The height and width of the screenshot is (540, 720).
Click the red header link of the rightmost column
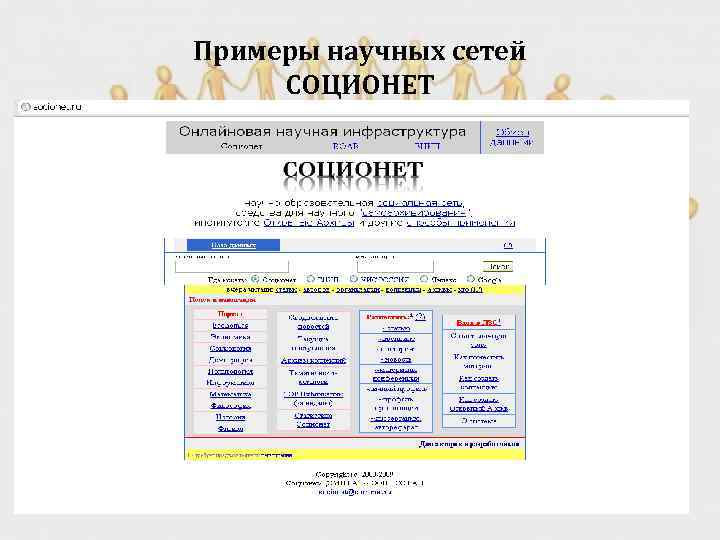(478, 323)
